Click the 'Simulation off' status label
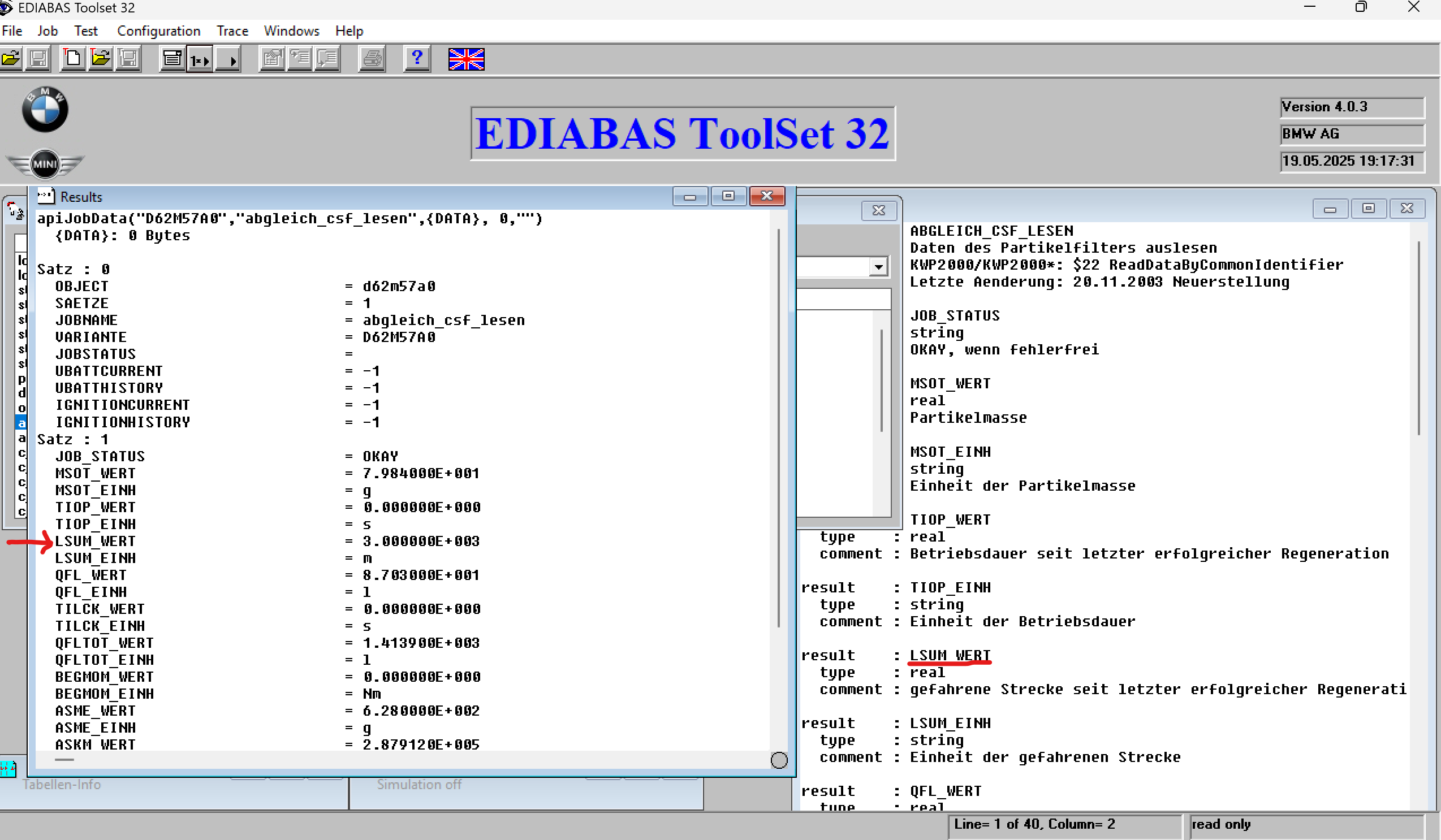 419,785
